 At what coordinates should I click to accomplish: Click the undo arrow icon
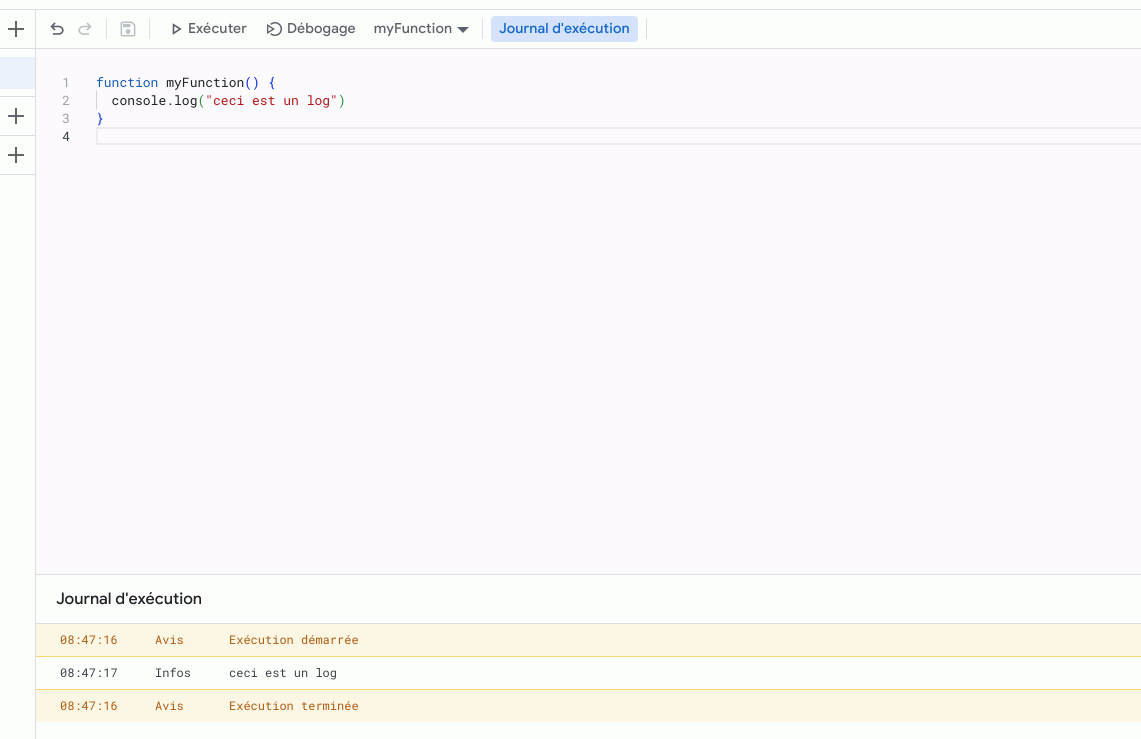point(57,29)
